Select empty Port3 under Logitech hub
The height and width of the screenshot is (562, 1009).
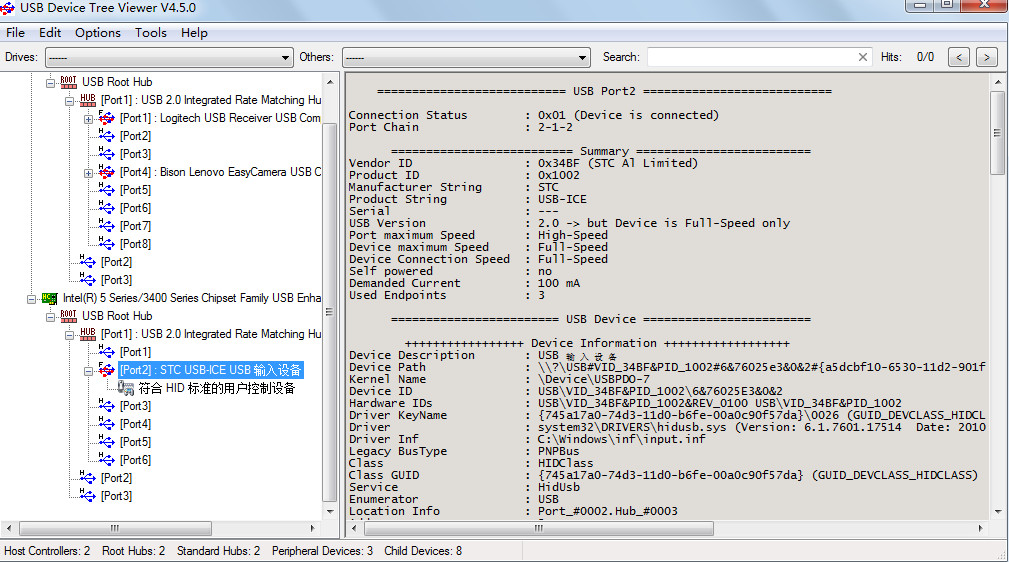coord(135,154)
